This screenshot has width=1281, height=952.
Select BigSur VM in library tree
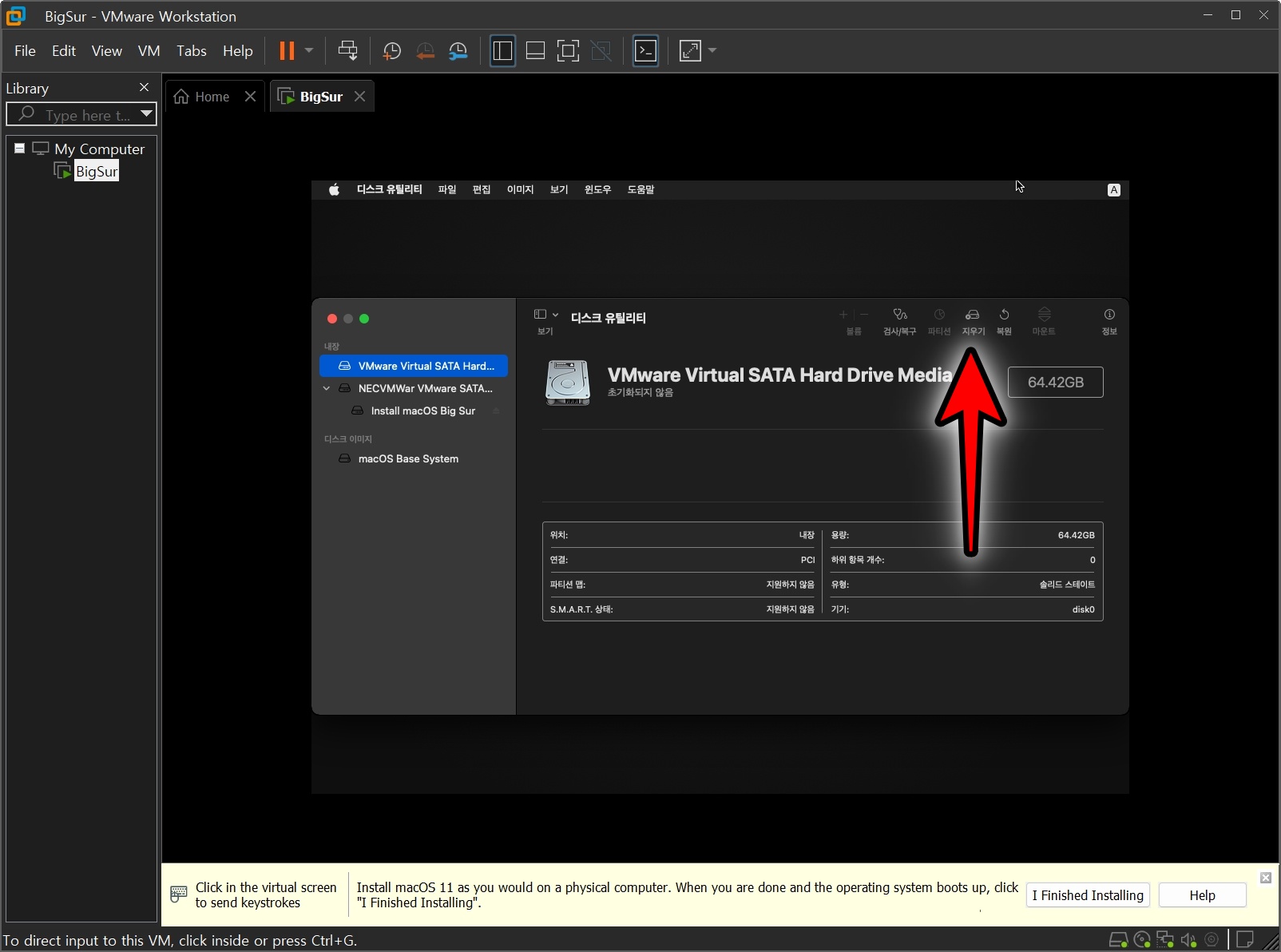(x=97, y=171)
